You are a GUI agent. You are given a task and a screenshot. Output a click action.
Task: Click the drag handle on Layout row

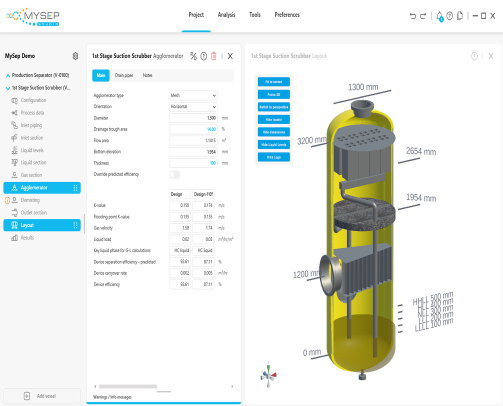point(75,225)
